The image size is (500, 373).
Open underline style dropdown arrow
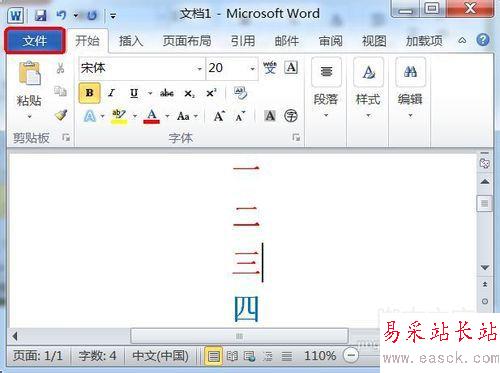150,93
